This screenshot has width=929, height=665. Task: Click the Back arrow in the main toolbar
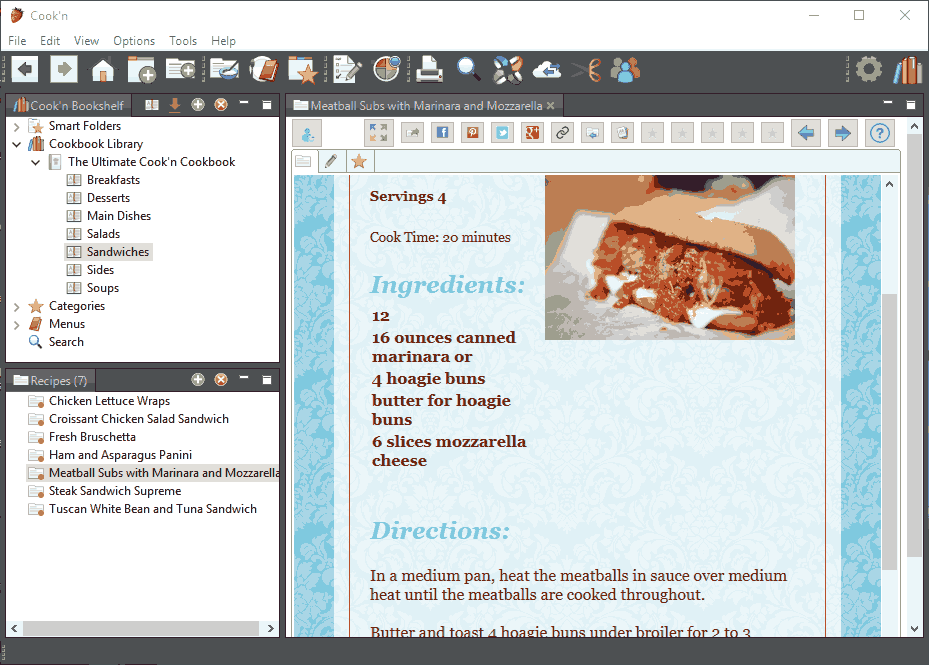24,70
